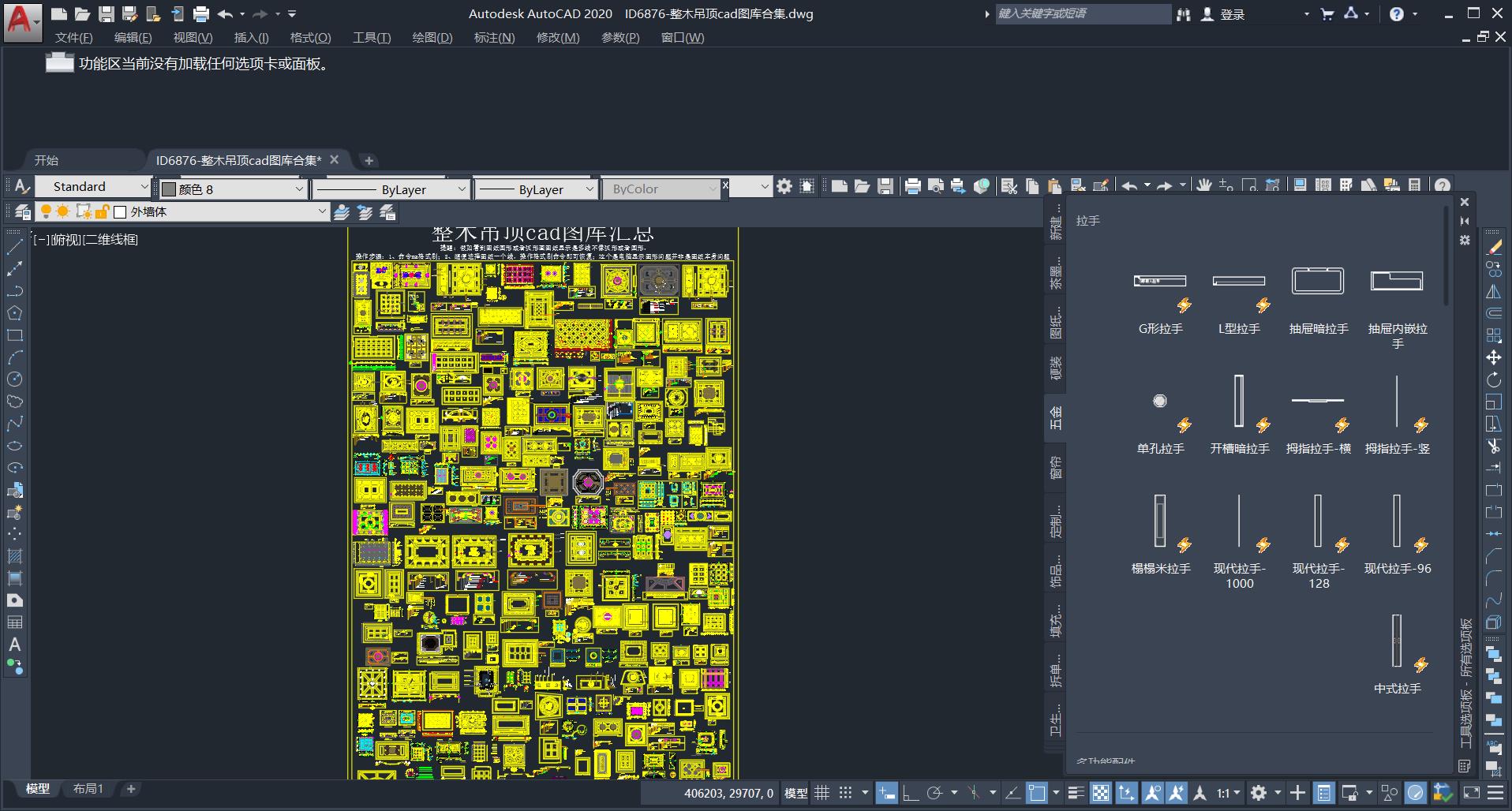Screen dimensions: 1512x811
Task: Toggle ortho mode in status bar
Action: point(910,793)
